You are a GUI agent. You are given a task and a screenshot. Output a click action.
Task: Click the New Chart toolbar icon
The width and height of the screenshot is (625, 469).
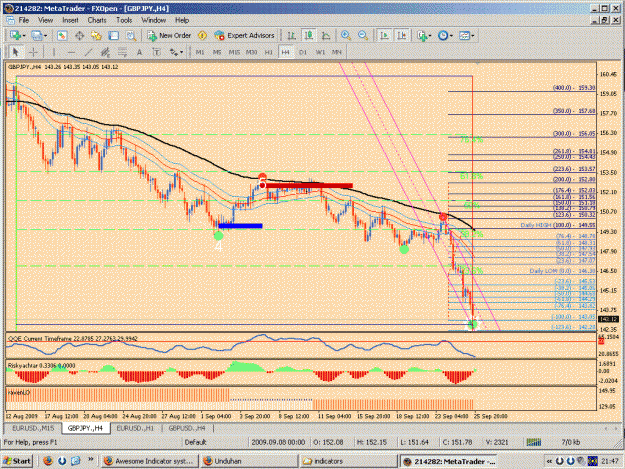[x=15, y=35]
